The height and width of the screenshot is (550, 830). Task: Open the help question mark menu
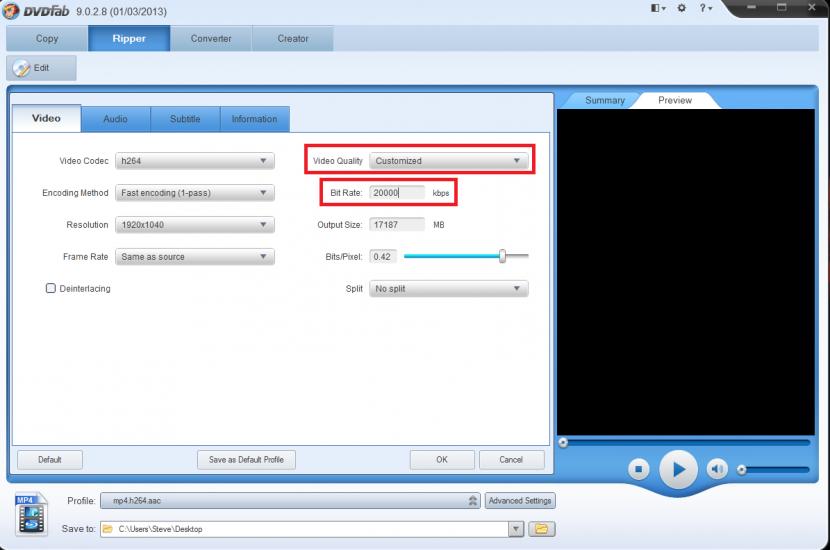(706, 8)
